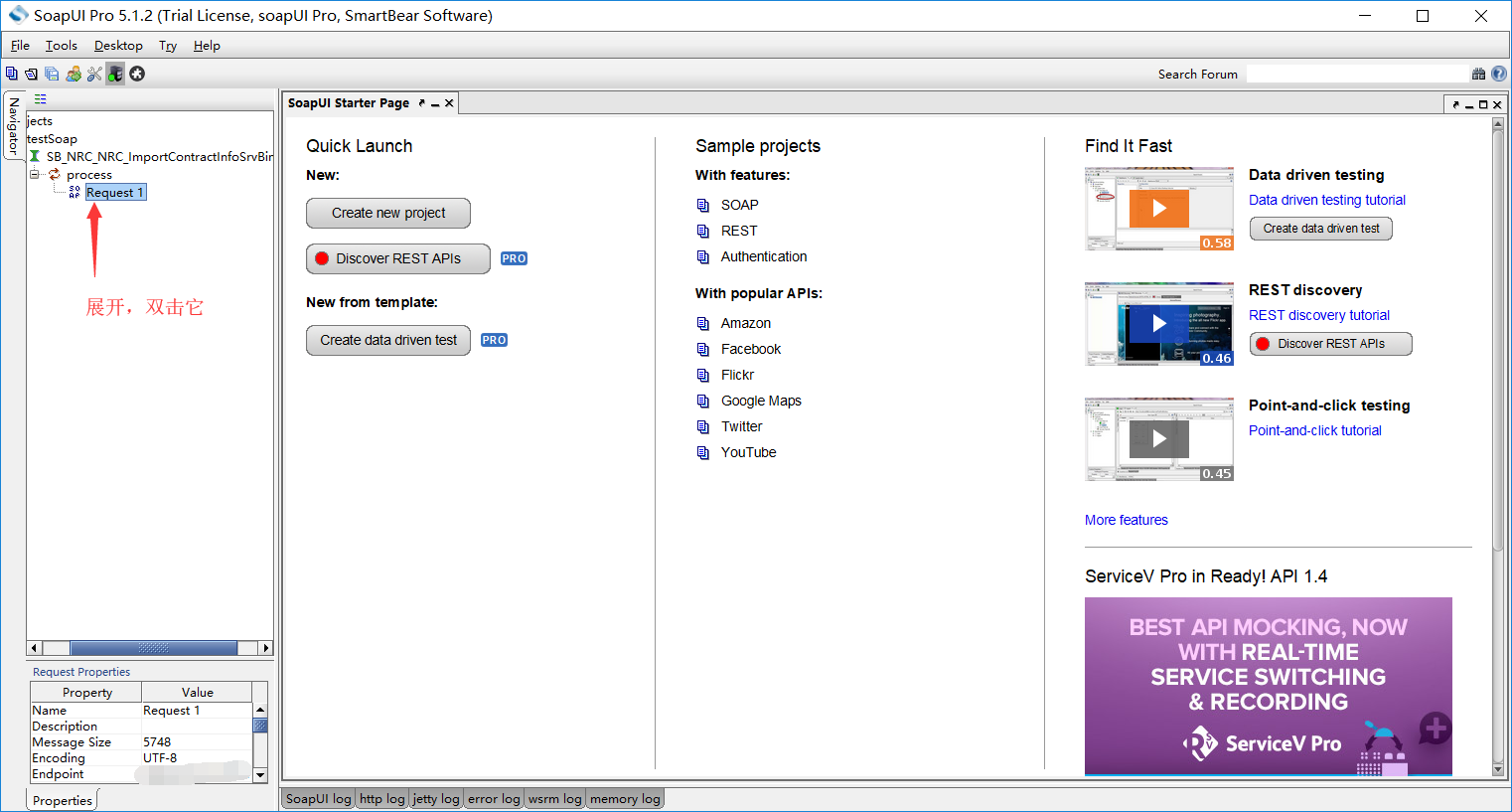Toggle the proxy server toolbar icon
The image size is (1512, 812).
[x=116, y=74]
